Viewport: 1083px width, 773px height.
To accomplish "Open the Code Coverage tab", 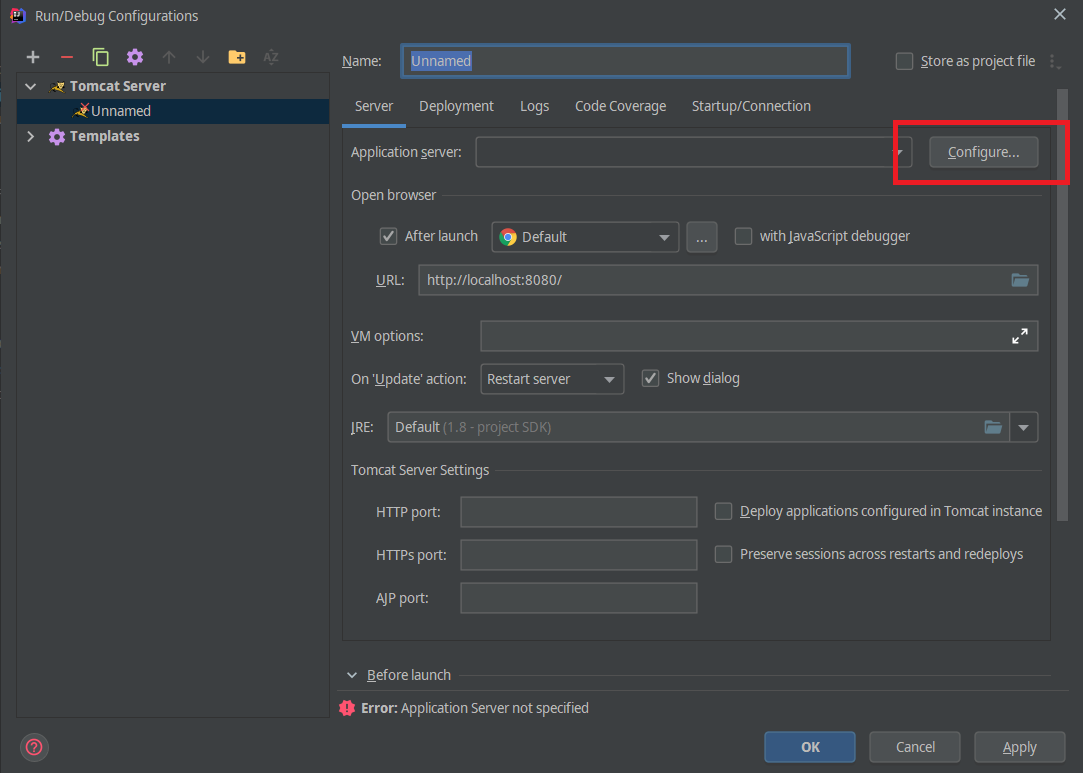I will (x=620, y=106).
